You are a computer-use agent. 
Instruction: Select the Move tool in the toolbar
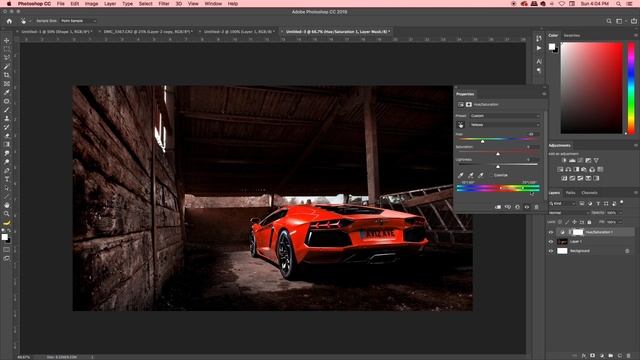pos(7,41)
